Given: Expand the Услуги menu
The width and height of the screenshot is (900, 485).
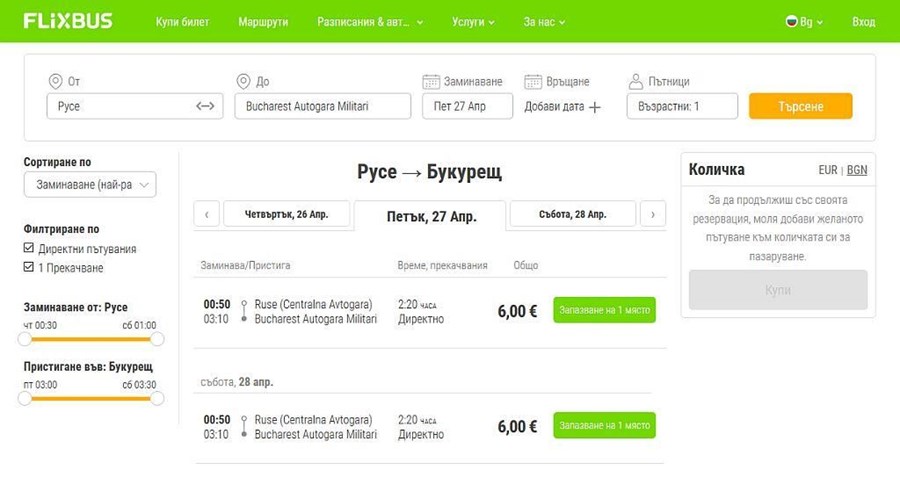Looking at the screenshot, I should pos(473,21).
